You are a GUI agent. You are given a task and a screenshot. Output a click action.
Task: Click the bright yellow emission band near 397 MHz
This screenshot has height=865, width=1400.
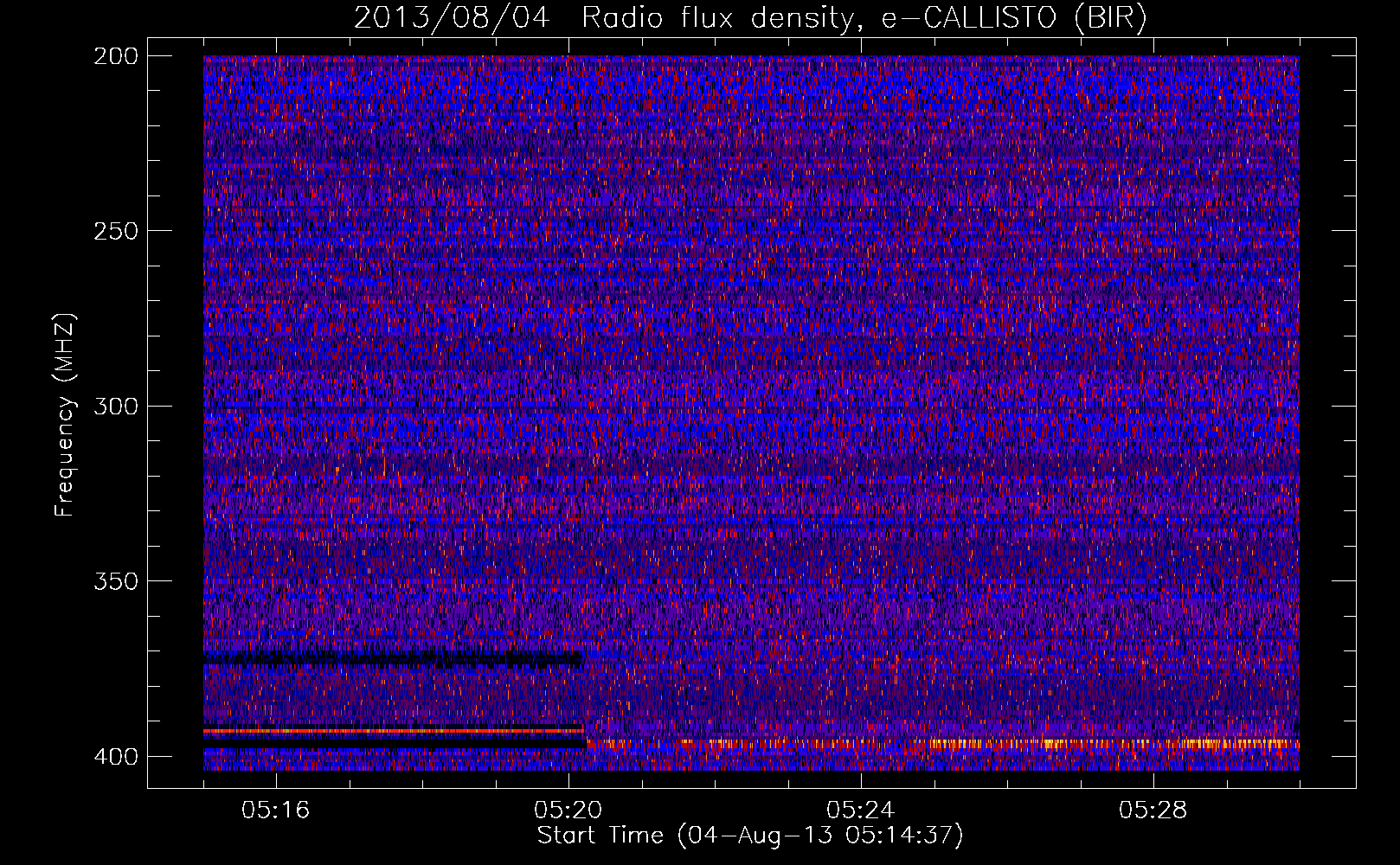pyautogui.click(x=943, y=743)
